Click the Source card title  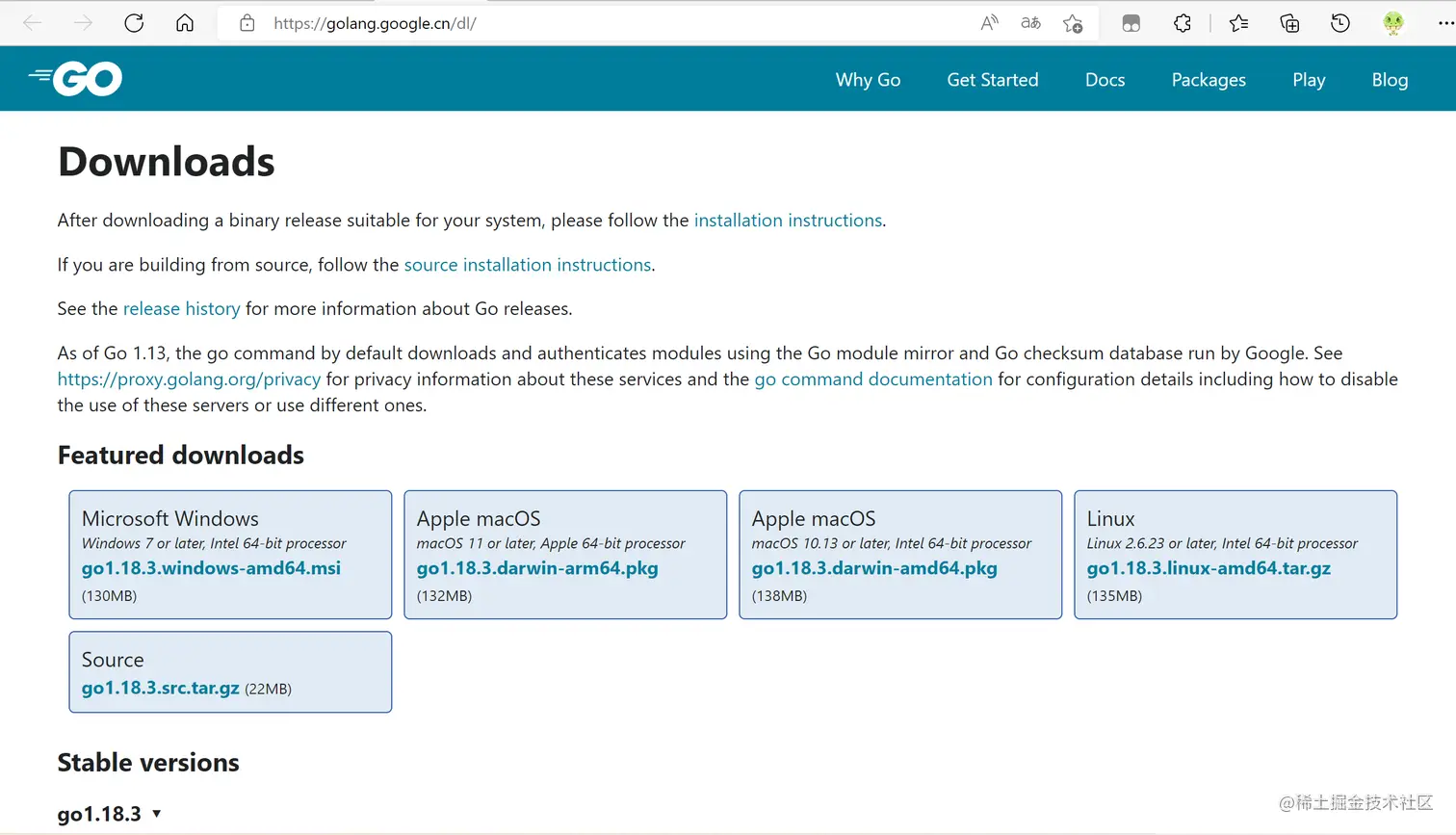(x=113, y=660)
